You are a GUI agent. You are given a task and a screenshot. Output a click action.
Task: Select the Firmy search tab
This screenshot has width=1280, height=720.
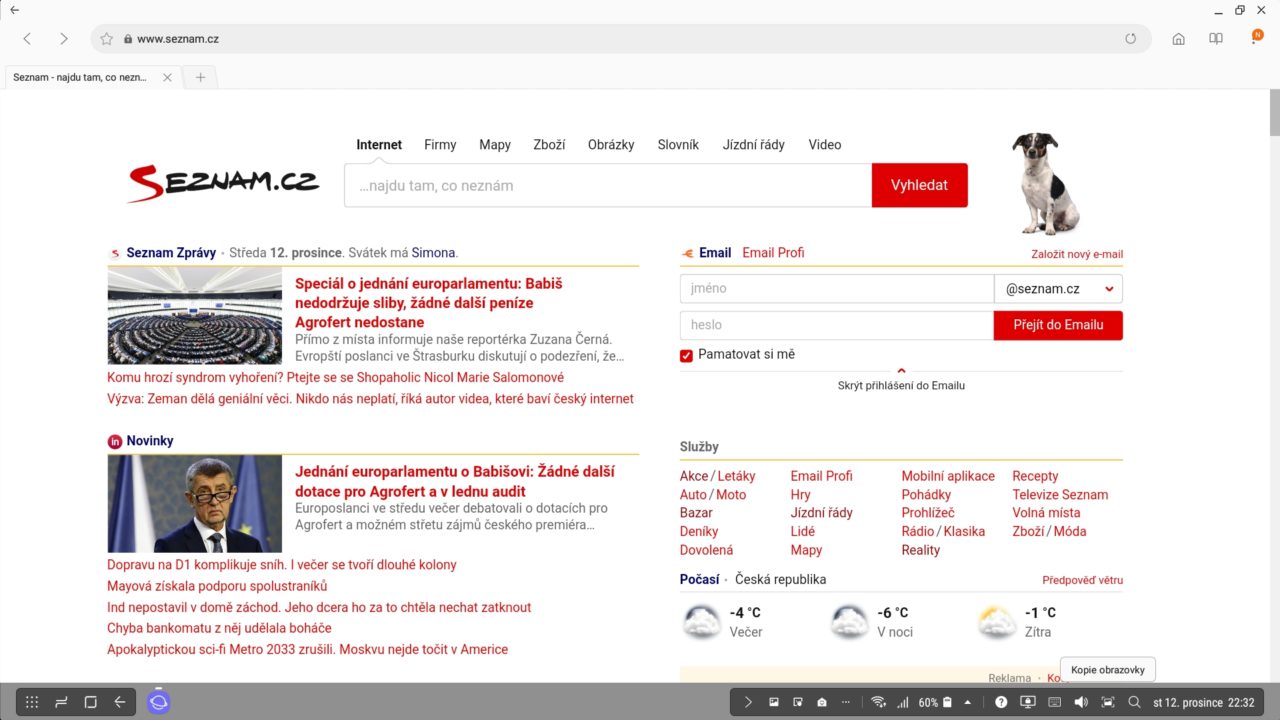pyautogui.click(x=440, y=145)
